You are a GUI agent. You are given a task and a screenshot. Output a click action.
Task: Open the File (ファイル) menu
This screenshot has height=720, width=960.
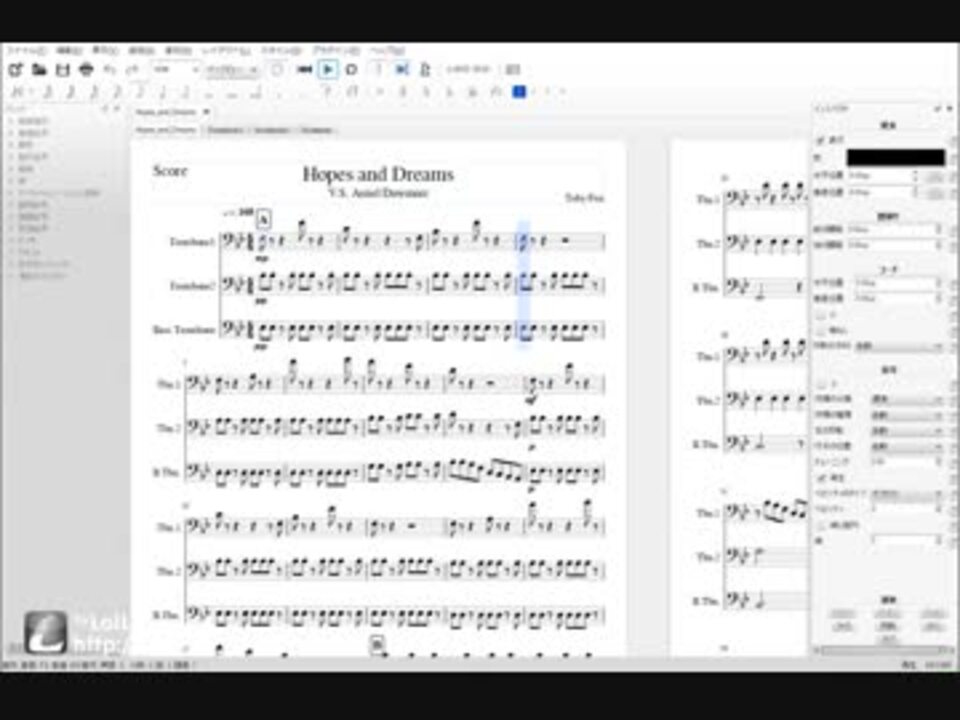(x=26, y=51)
